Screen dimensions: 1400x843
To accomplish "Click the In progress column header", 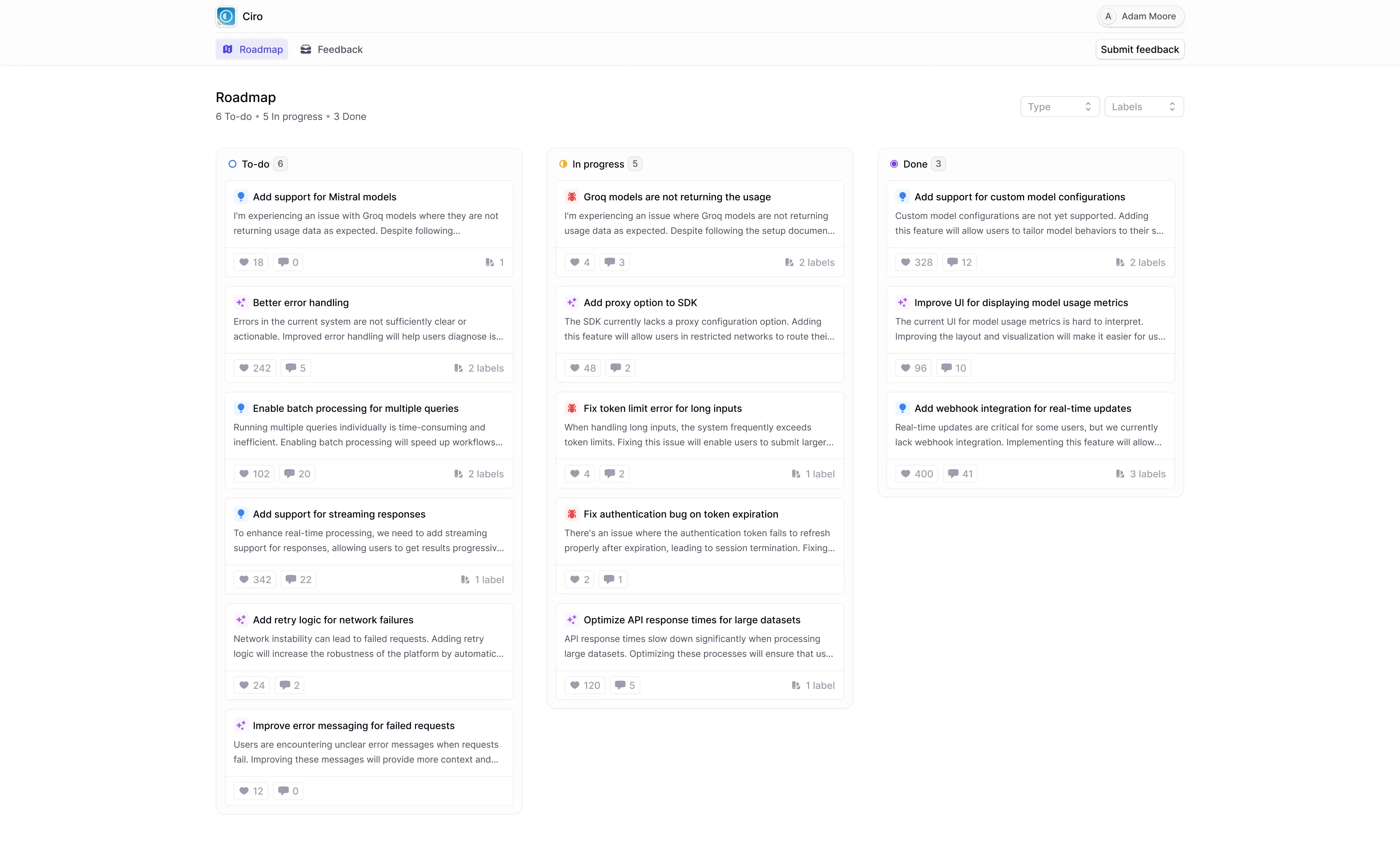I will tap(600, 164).
